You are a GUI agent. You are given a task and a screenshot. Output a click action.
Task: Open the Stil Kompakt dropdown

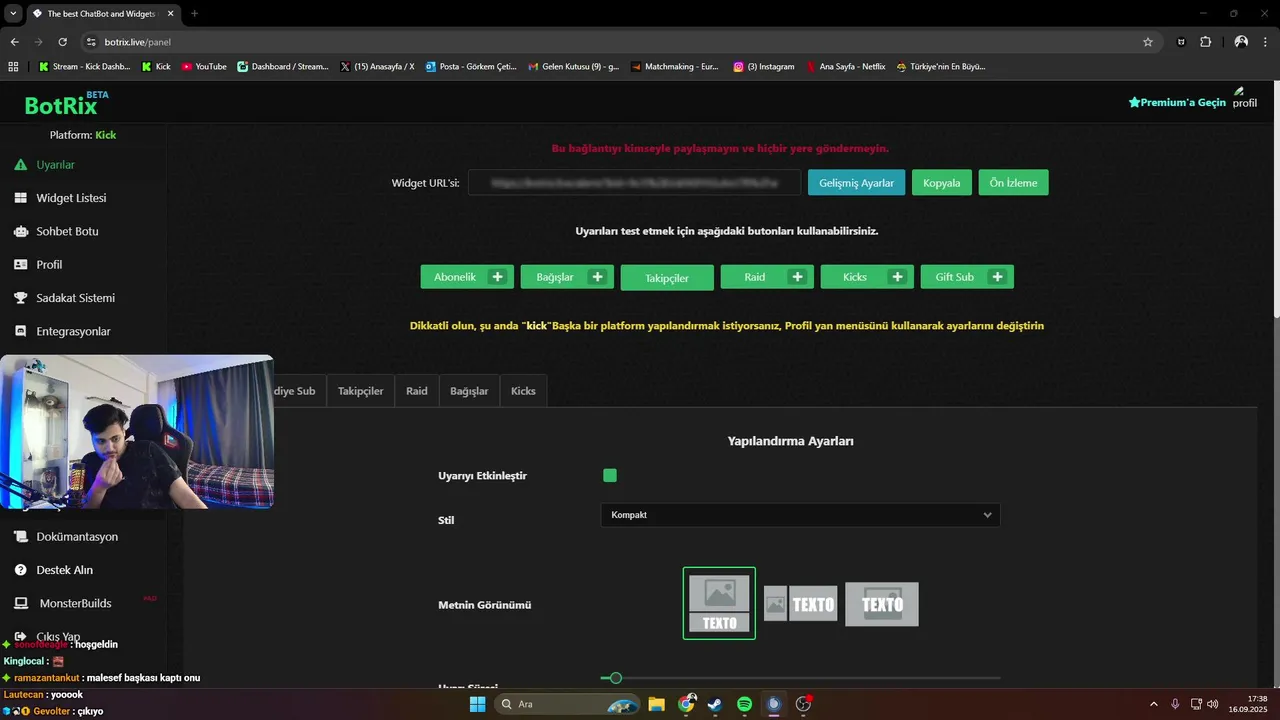click(800, 515)
